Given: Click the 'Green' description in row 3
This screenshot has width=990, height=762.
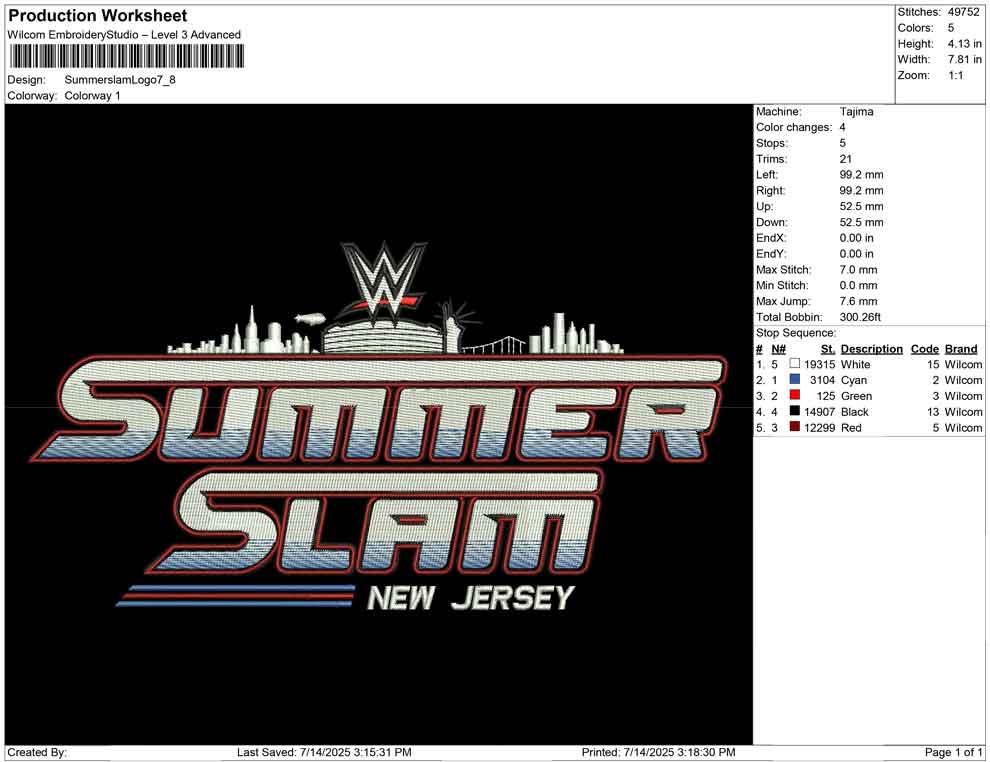Looking at the screenshot, I should 856,396.
